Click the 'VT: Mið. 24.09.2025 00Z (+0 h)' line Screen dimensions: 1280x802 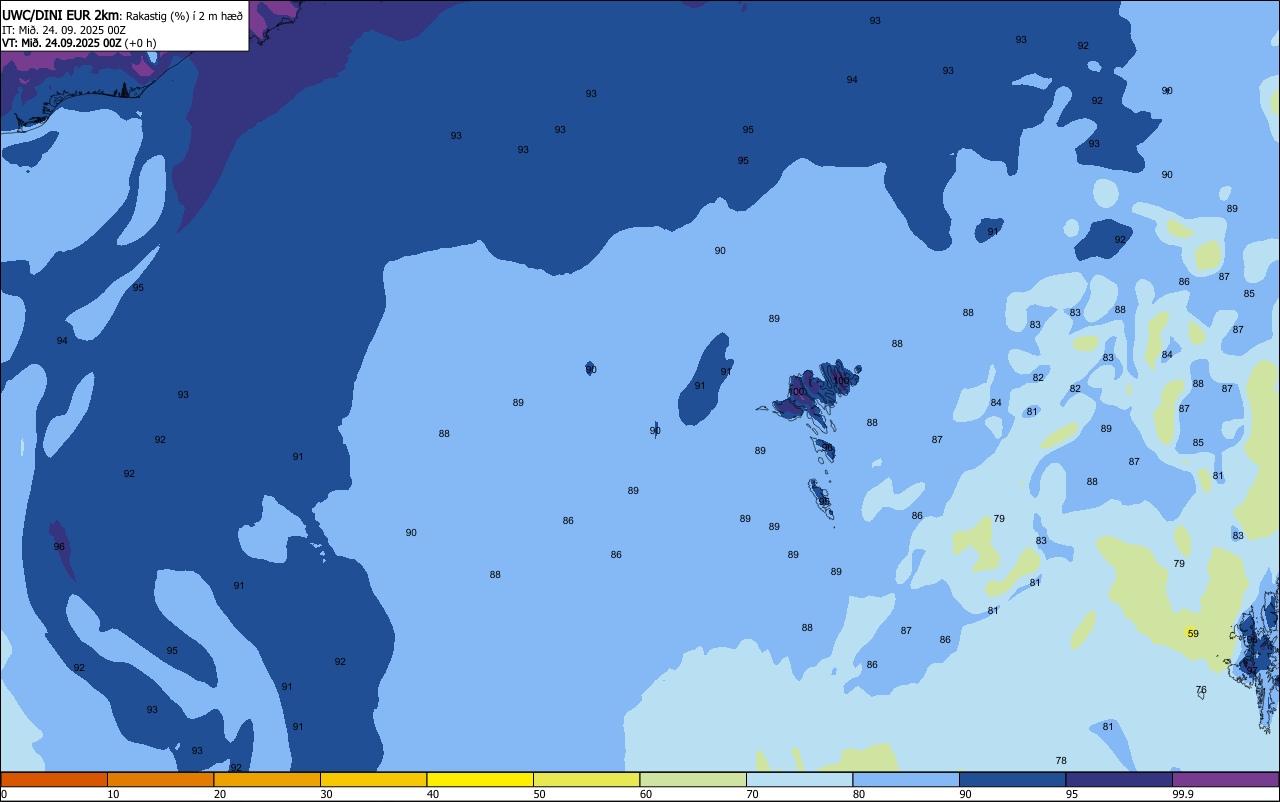pos(79,43)
